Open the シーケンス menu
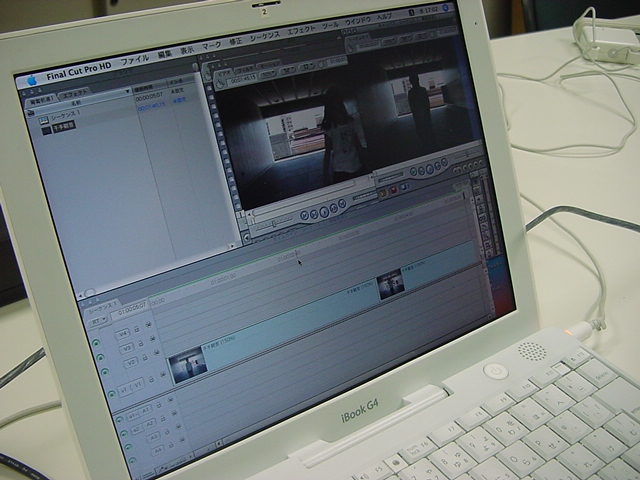 click(x=265, y=37)
